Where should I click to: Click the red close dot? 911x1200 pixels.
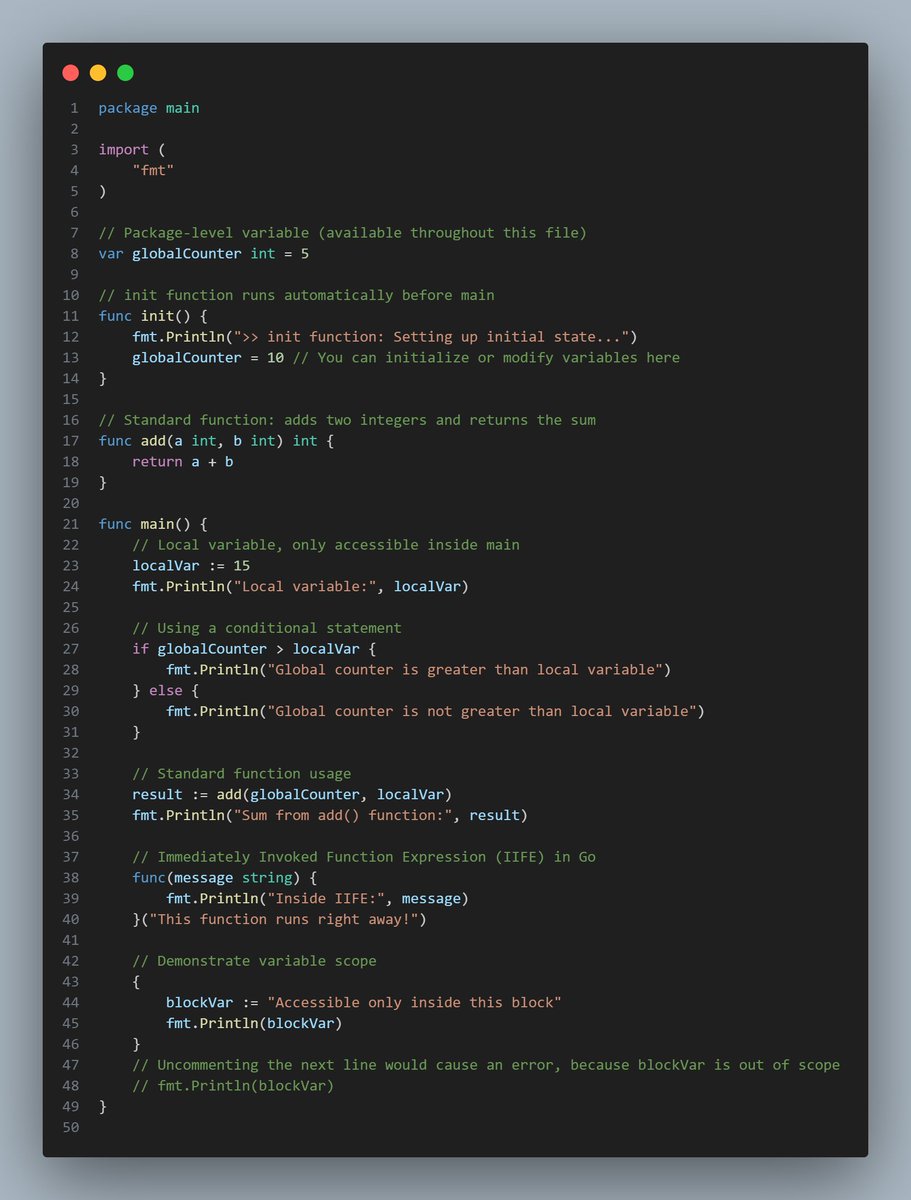[70, 72]
